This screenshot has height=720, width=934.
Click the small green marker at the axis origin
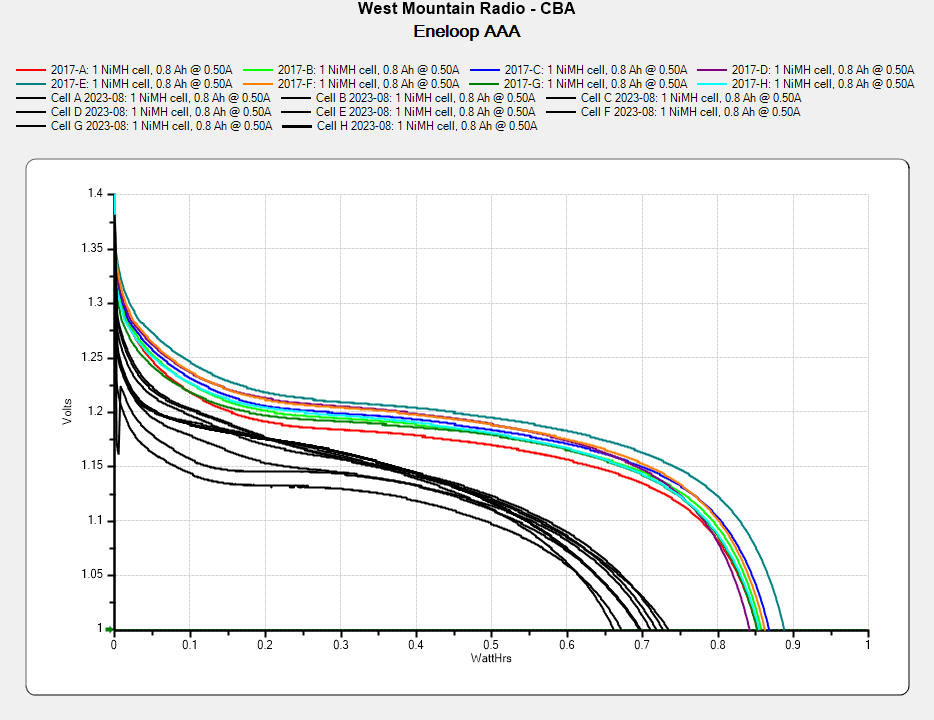(109, 630)
